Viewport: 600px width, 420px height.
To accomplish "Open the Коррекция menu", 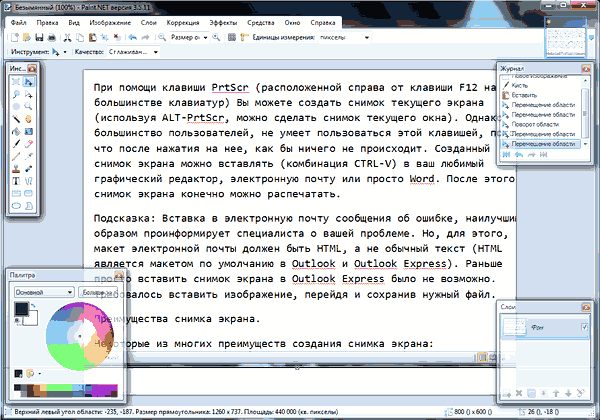I will click(183, 19).
